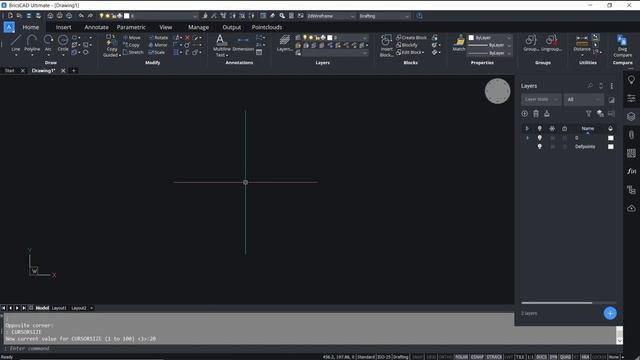
Task: Toggle DUCS in status bar
Action: (x=541, y=357)
